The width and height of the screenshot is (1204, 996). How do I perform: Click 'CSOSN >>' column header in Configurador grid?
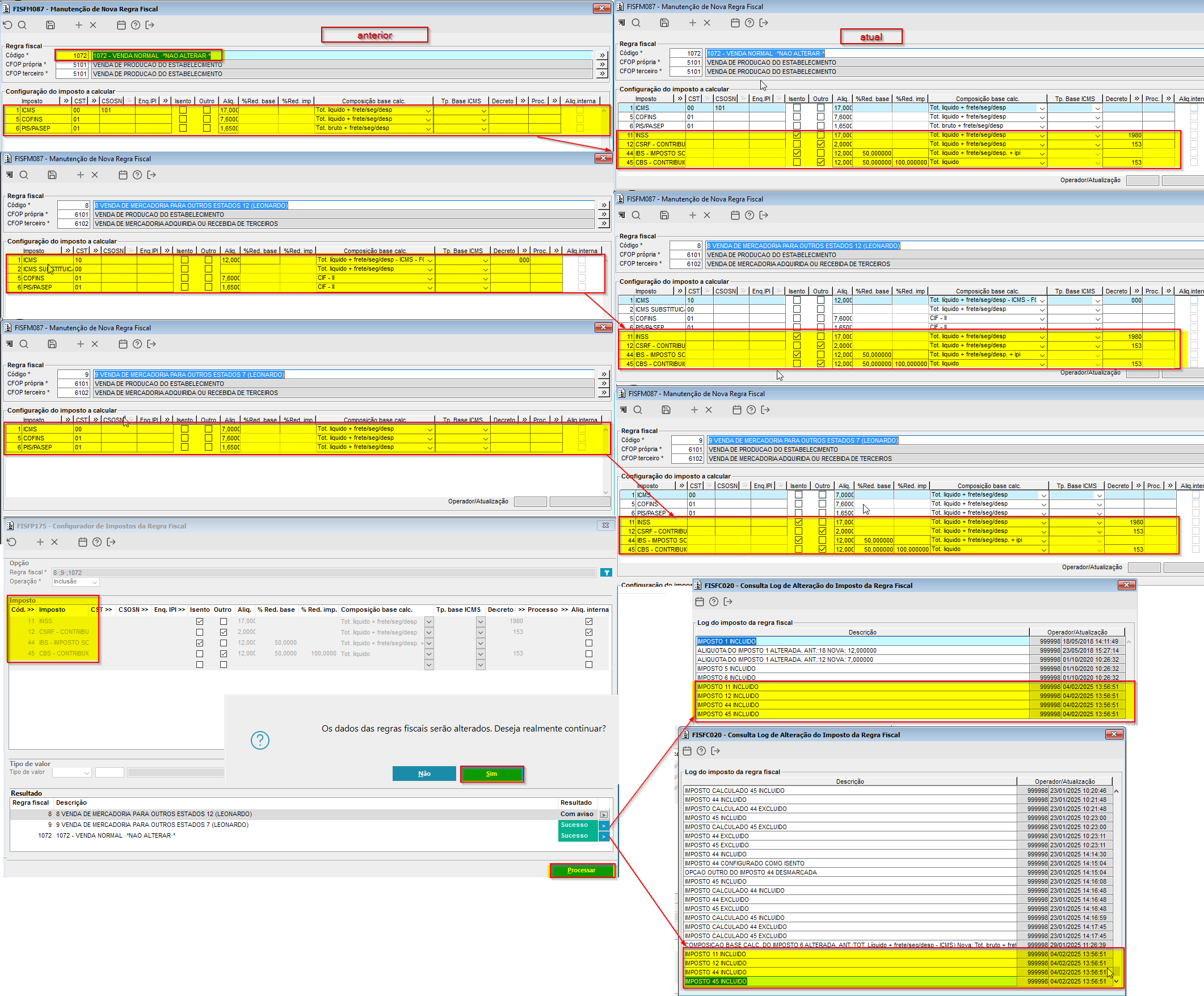click(x=133, y=610)
